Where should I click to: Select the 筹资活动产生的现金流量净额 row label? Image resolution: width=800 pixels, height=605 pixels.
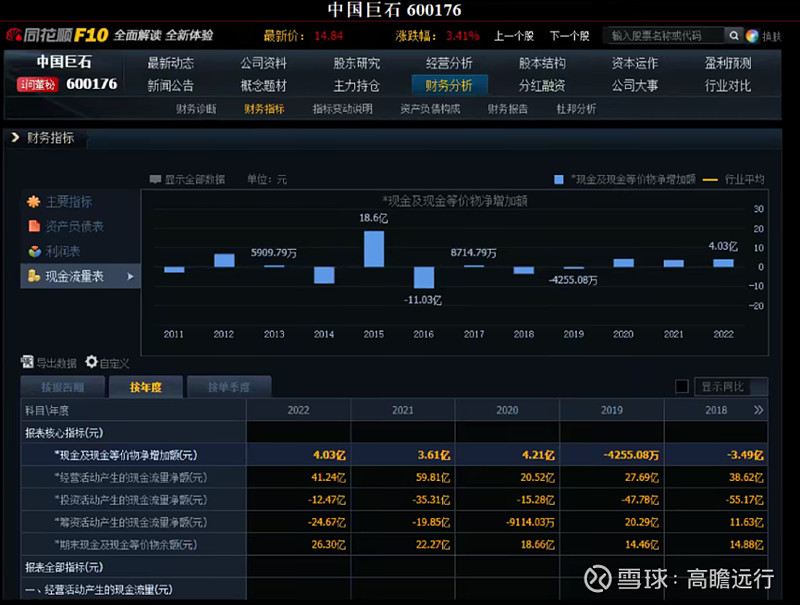point(131,522)
